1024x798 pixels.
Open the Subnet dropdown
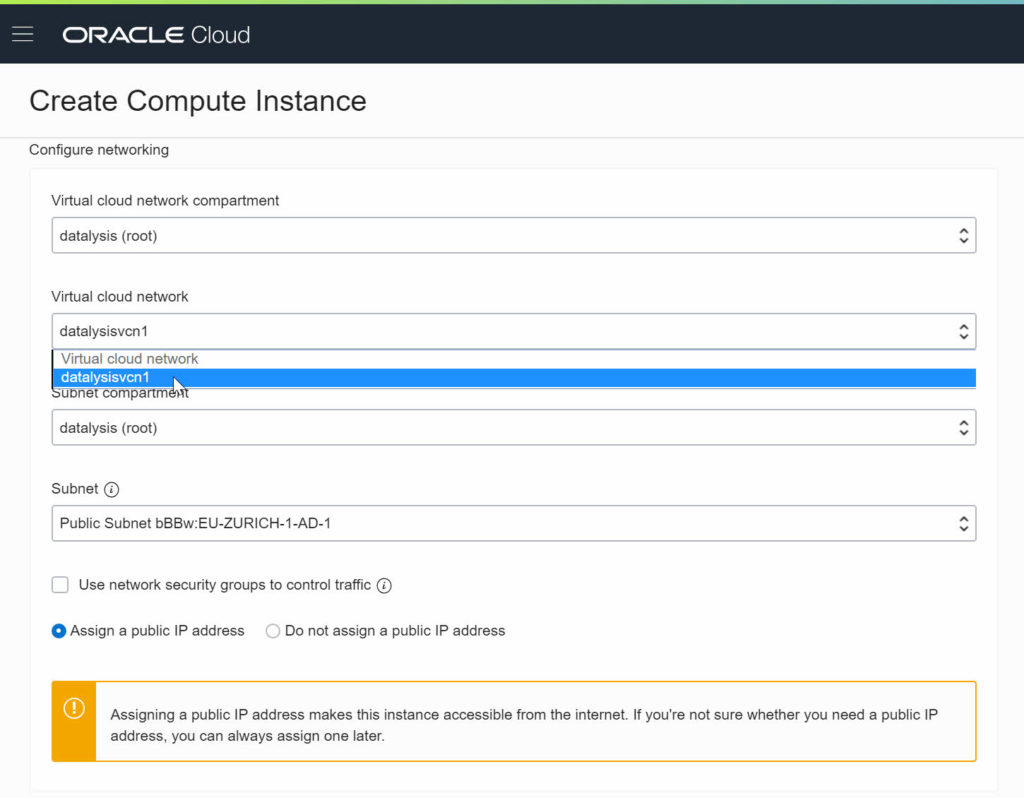pyautogui.click(x=514, y=523)
